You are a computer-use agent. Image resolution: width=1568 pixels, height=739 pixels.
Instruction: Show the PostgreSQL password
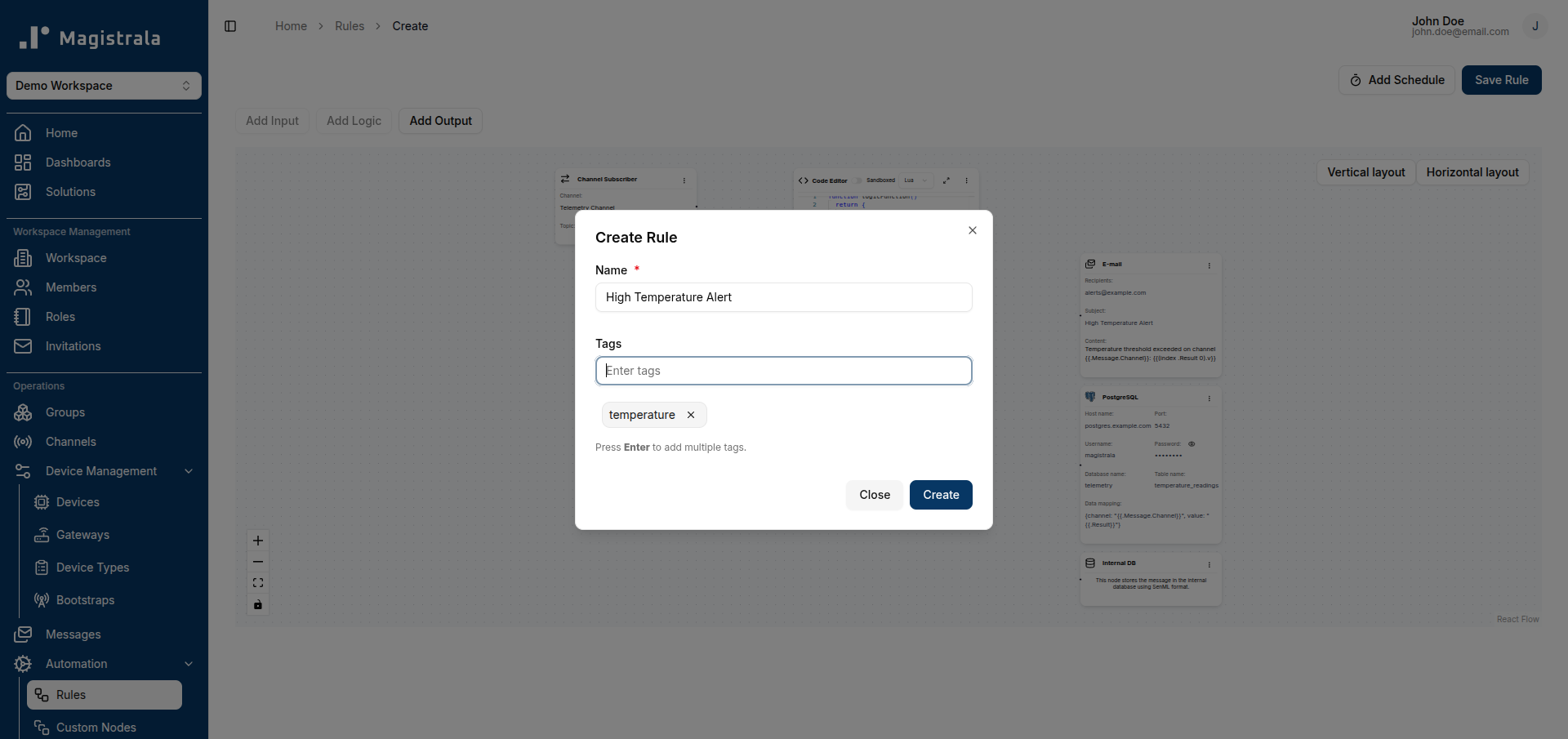(1192, 444)
